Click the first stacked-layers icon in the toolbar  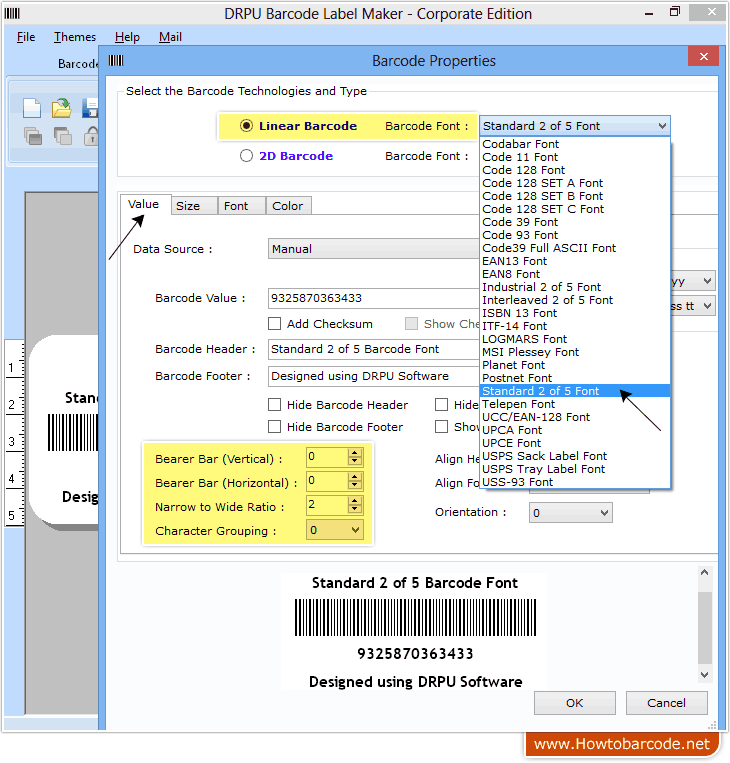pos(32,136)
